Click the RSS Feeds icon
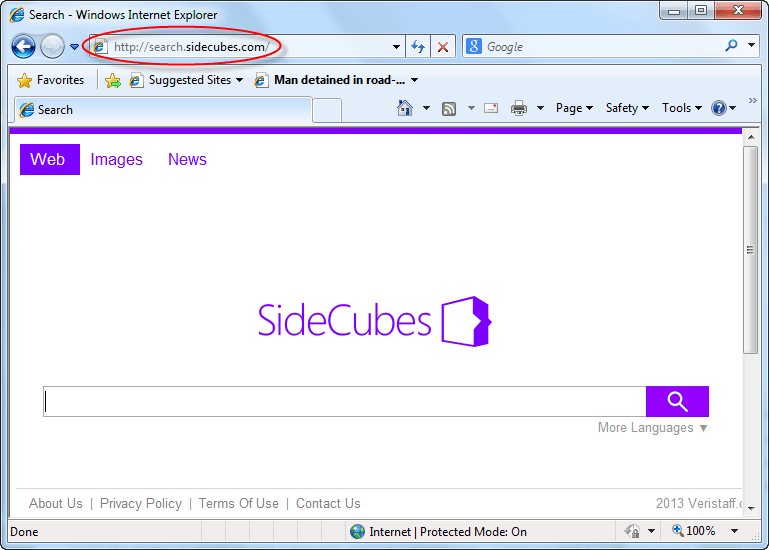Screen dimensions: 769x550 click(449, 108)
